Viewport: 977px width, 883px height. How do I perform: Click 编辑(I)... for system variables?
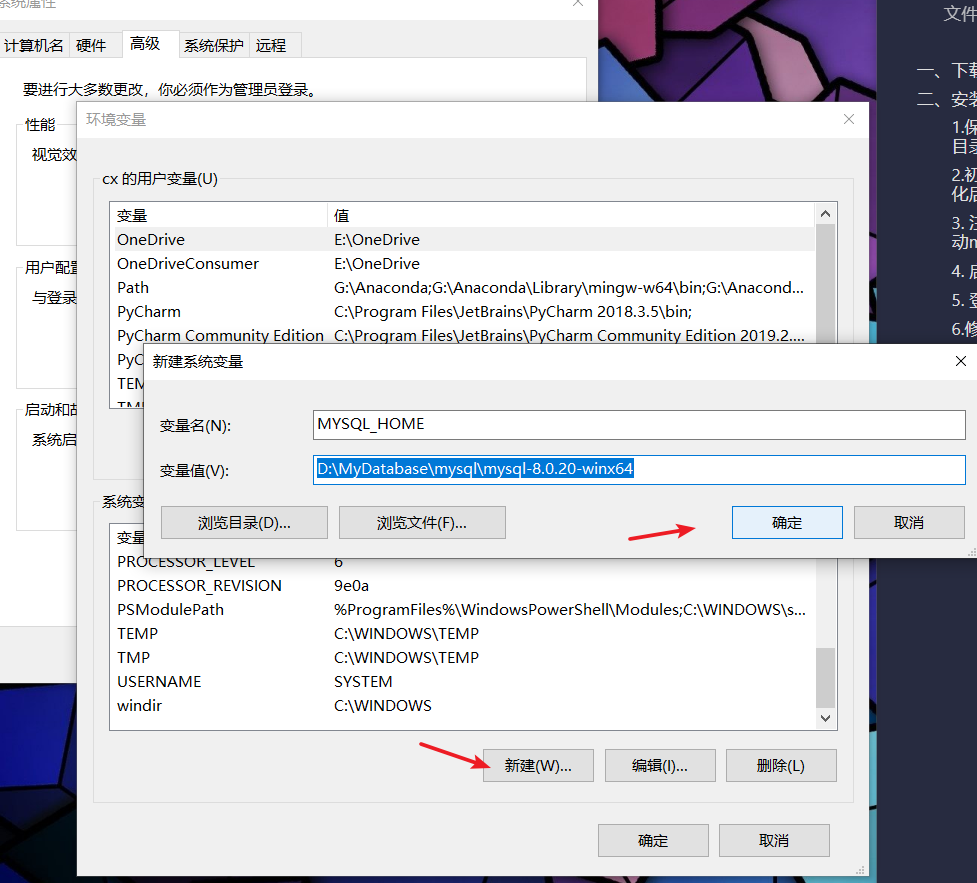(660, 765)
